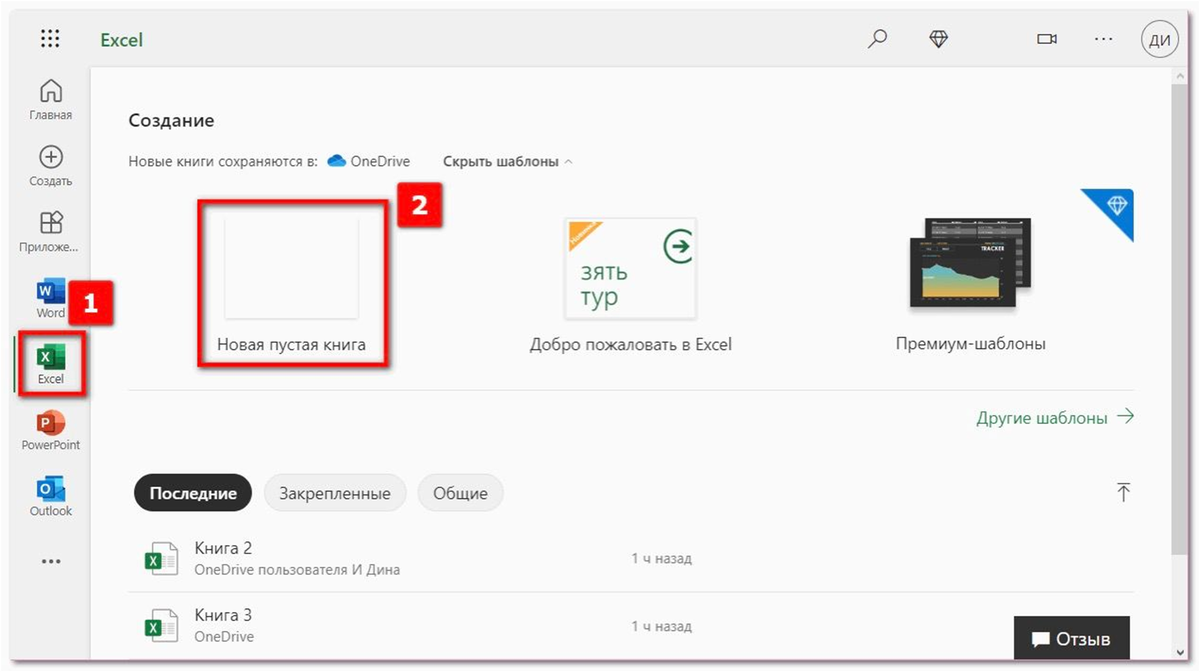
Task: Switch to the Общие tab
Action: (x=460, y=493)
